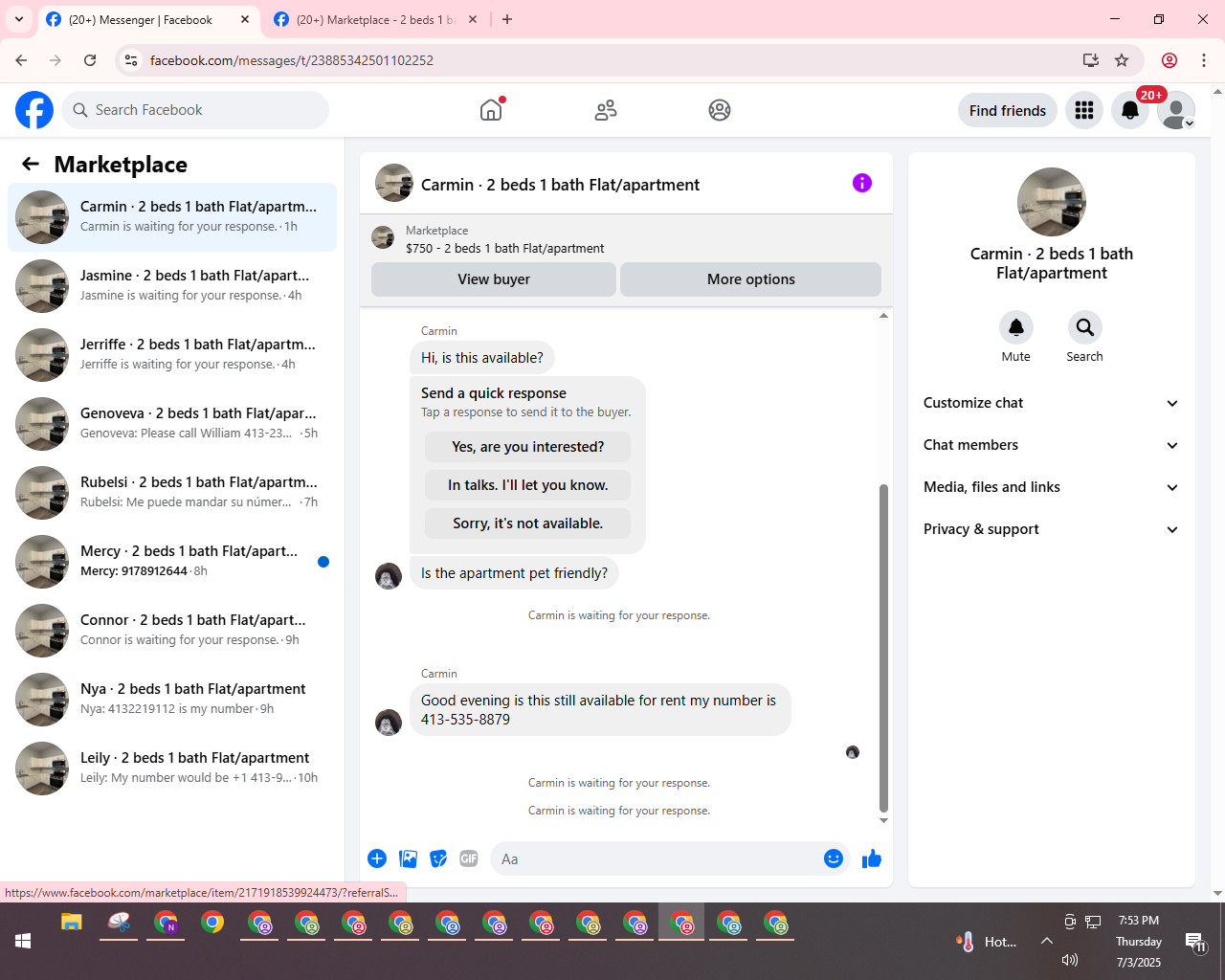View site information icon in address bar
The height and width of the screenshot is (980, 1225).
[131, 60]
